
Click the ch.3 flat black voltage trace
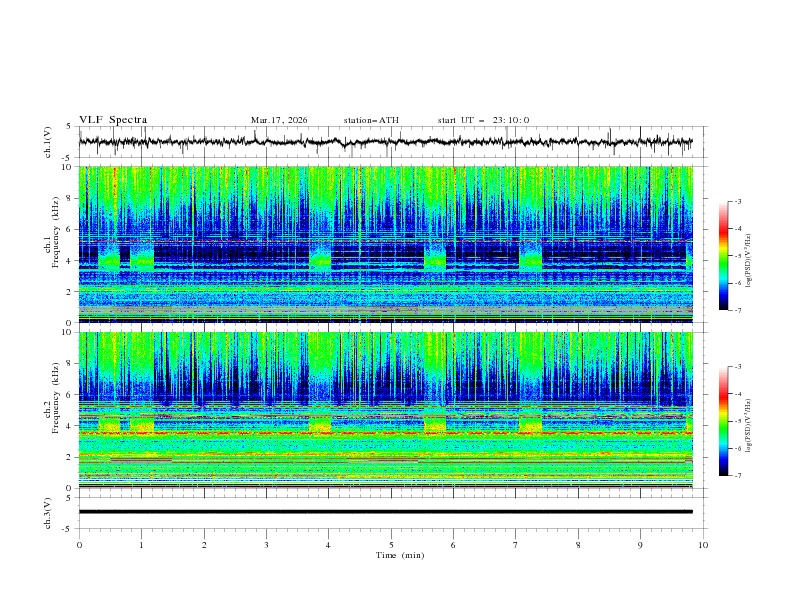tap(386, 512)
